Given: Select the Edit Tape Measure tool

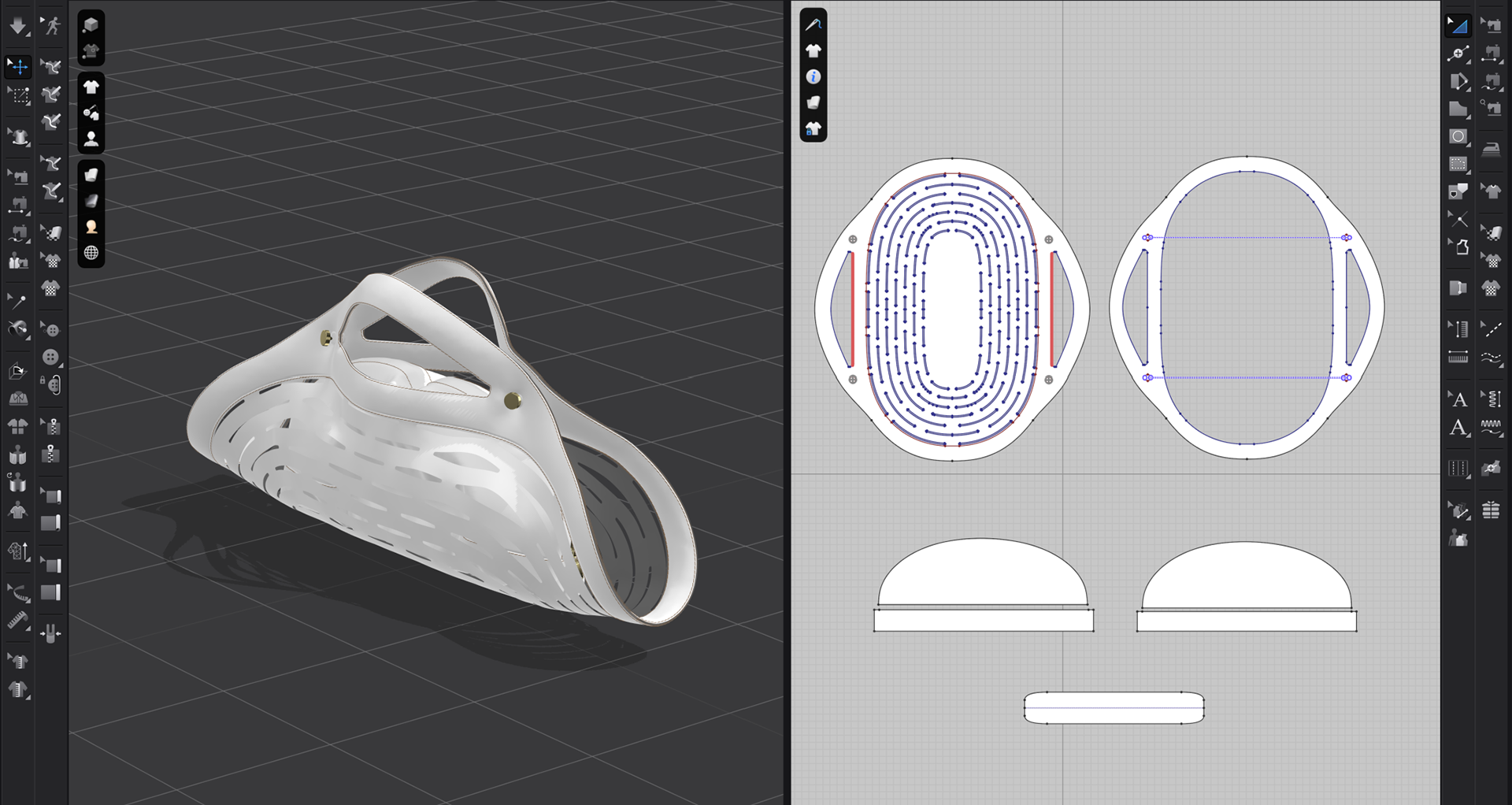Looking at the screenshot, I should pyautogui.click(x=17, y=592).
